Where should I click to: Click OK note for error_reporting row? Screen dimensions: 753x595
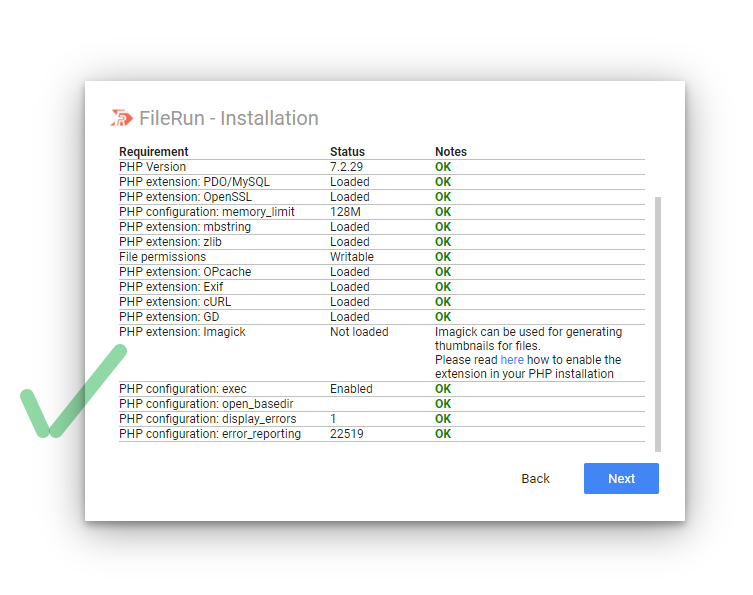point(443,434)
